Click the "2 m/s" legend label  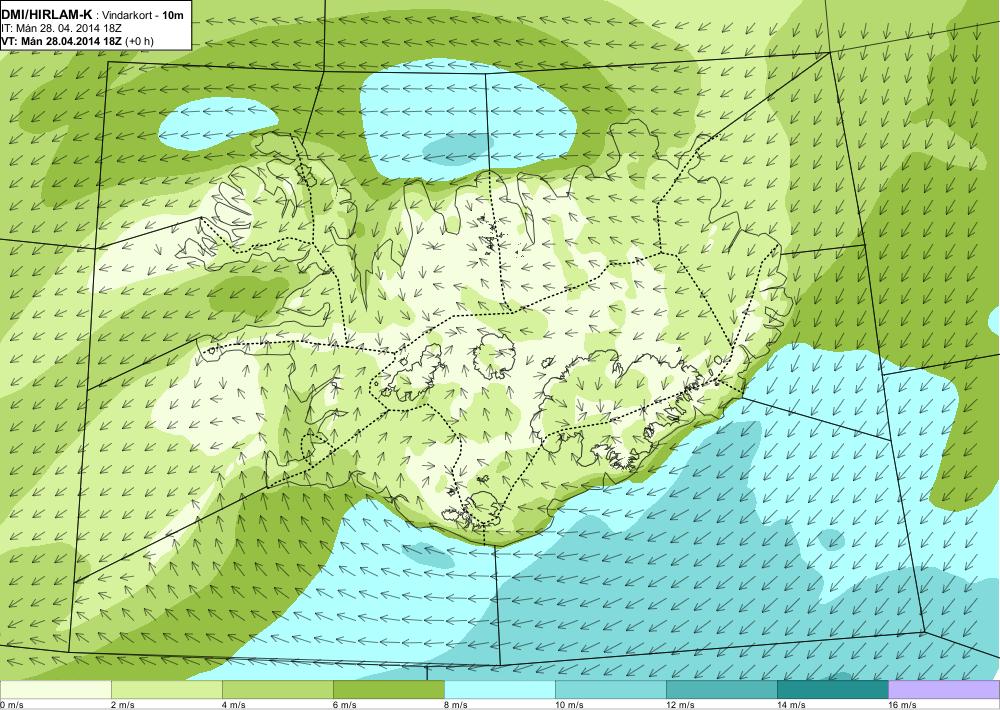click(122, 705)
